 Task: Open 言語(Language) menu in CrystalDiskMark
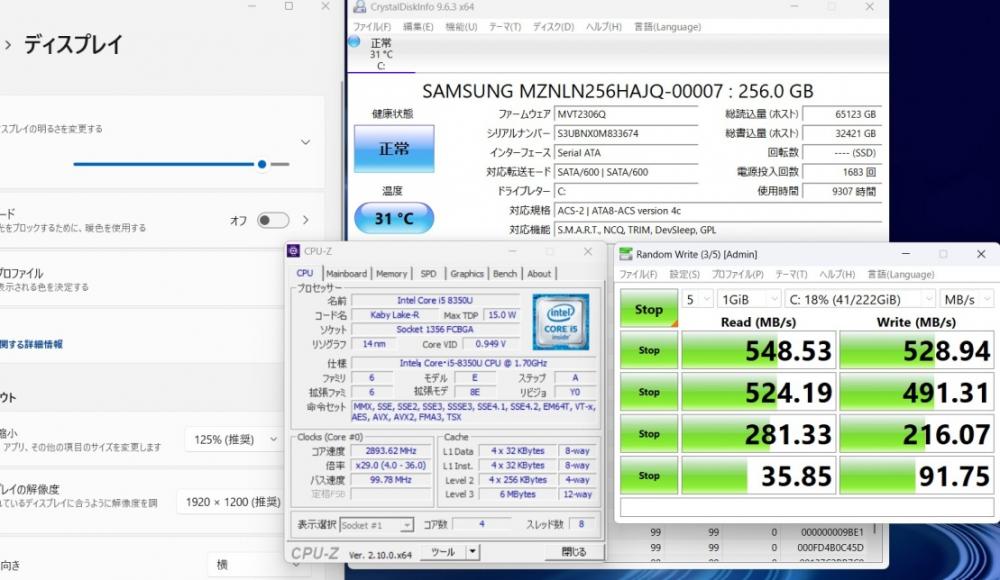pyautogui.click(x=901, y=274)
